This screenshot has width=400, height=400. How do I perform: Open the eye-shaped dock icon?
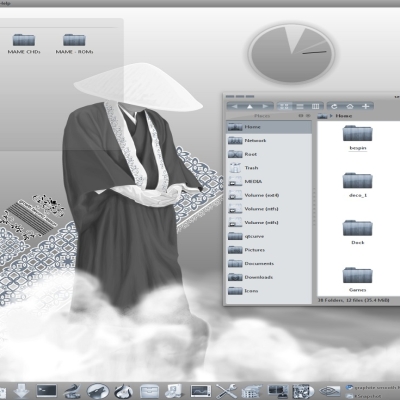[330, 391]
